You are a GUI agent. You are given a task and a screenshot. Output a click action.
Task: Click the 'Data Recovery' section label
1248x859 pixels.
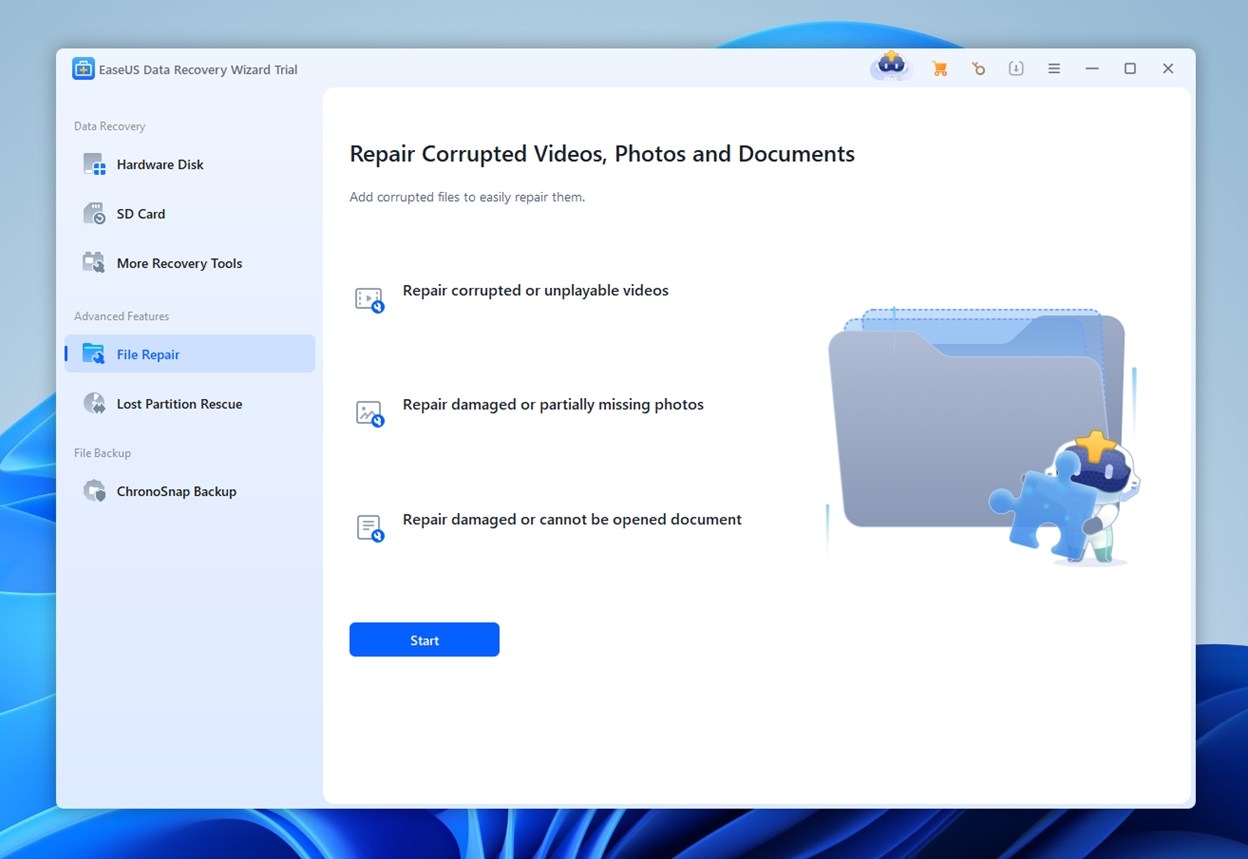tap(109, 126)
